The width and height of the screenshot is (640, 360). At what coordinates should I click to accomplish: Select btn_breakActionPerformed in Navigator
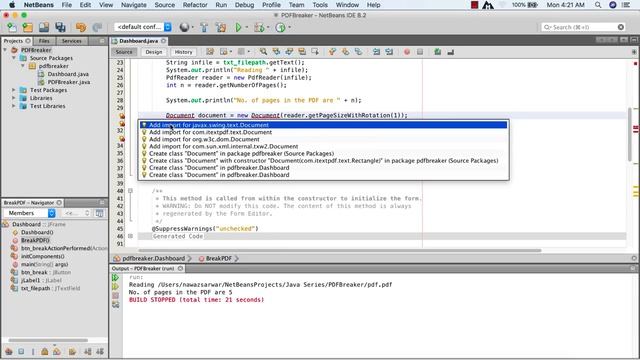(64, 248)
